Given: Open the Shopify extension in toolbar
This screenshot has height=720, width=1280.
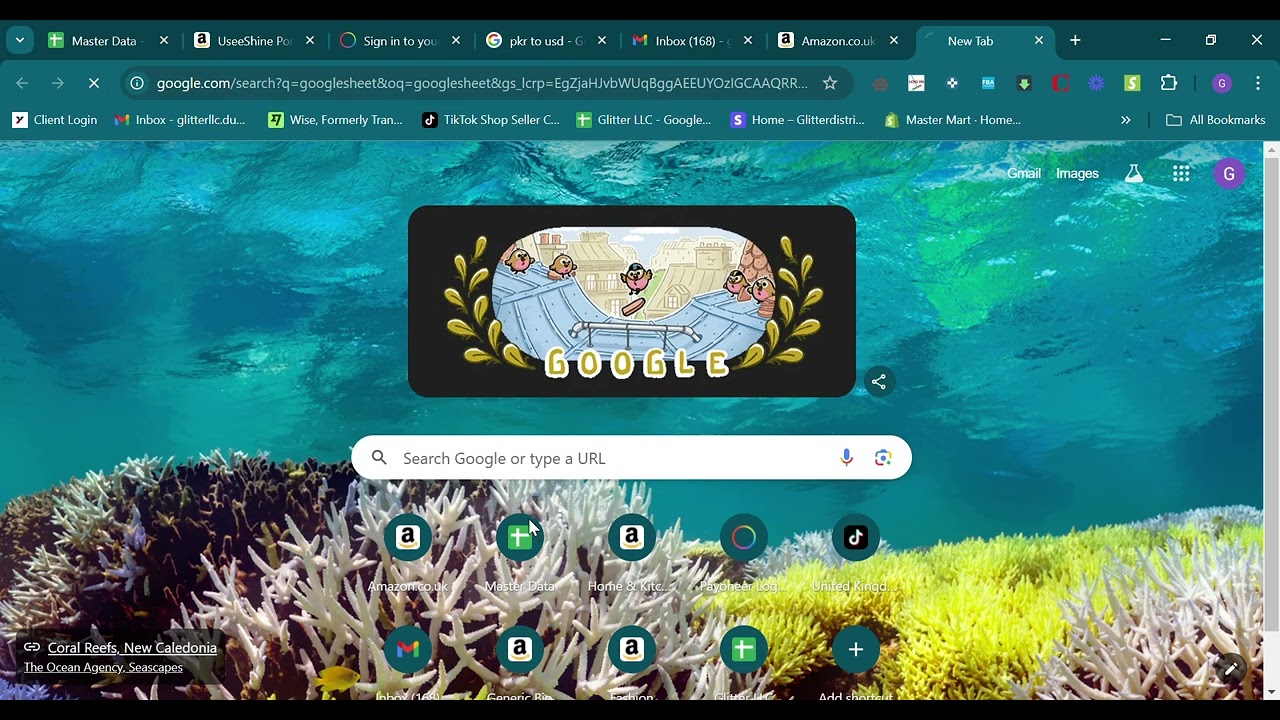Looking at the screenshot, I should click(x=1132, y=83).
